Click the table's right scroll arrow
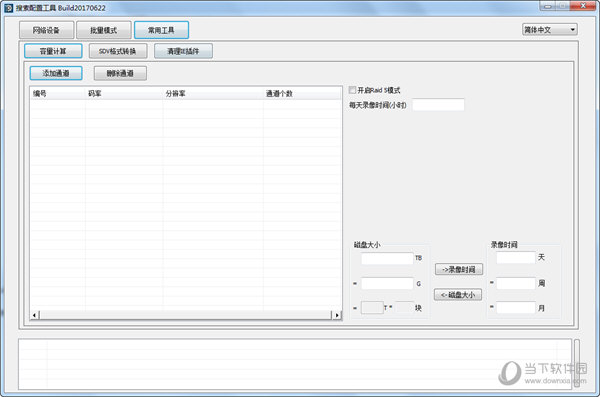This screenshot has height=397, width=600. 337,315
